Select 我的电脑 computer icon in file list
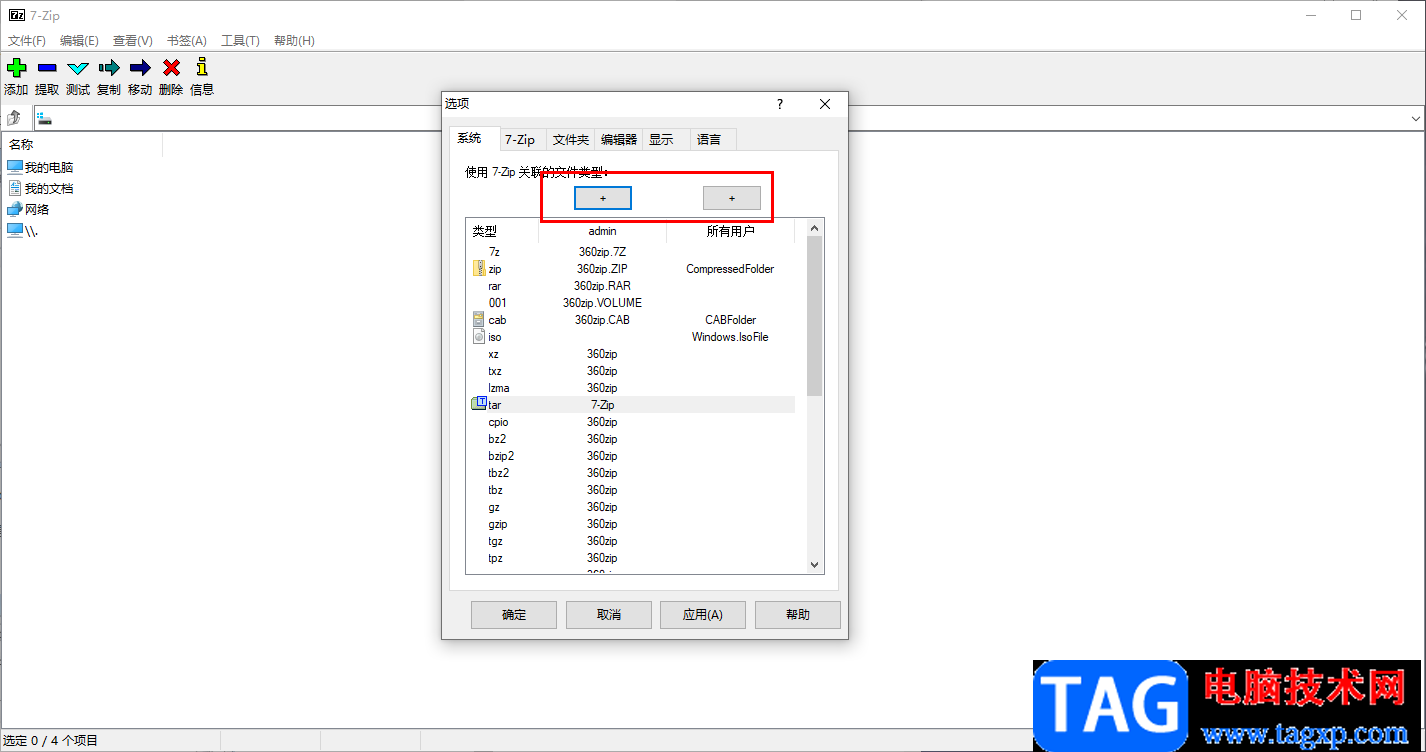Viewport: 1426px width, 752px height. (14, 167)
